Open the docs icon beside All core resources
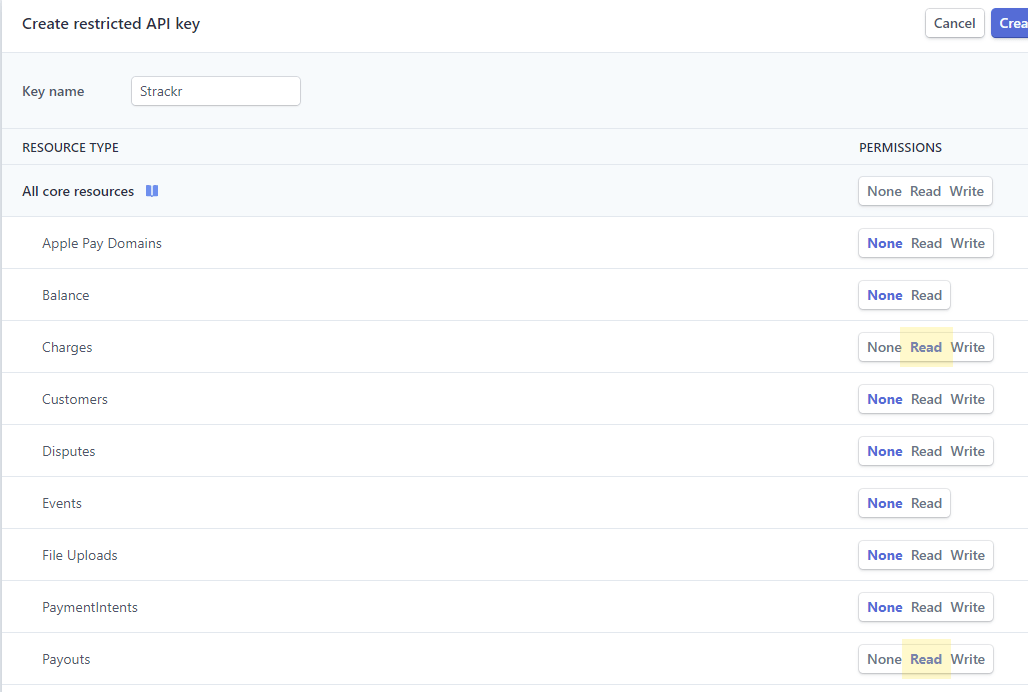Screen dimensions: 1028x692 coord(152,191)
